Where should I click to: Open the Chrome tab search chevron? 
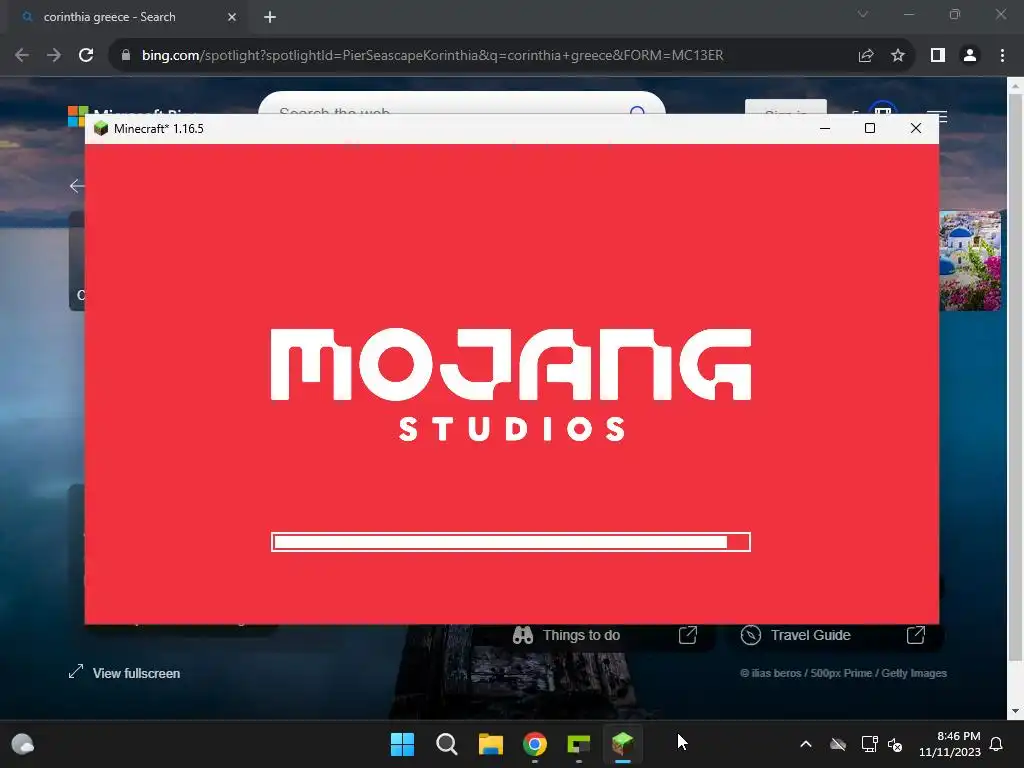pyautogui.click(x=863, y=14)
